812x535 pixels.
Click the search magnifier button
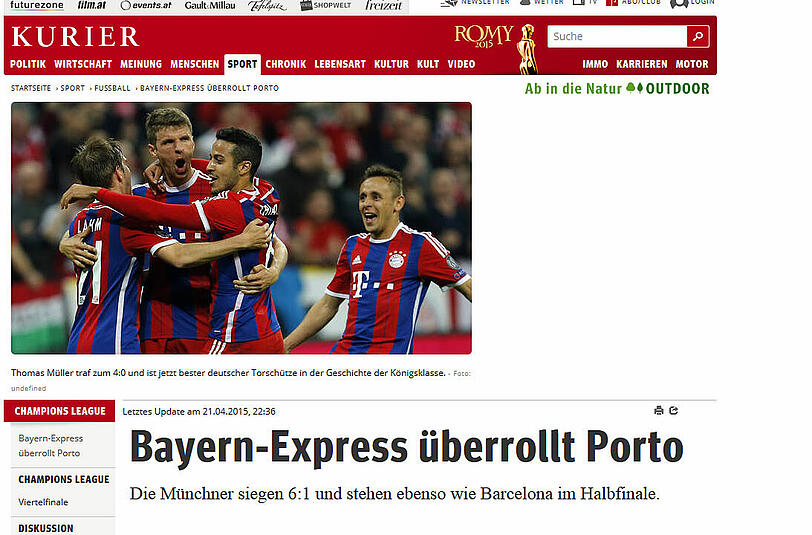pos(698,36)
